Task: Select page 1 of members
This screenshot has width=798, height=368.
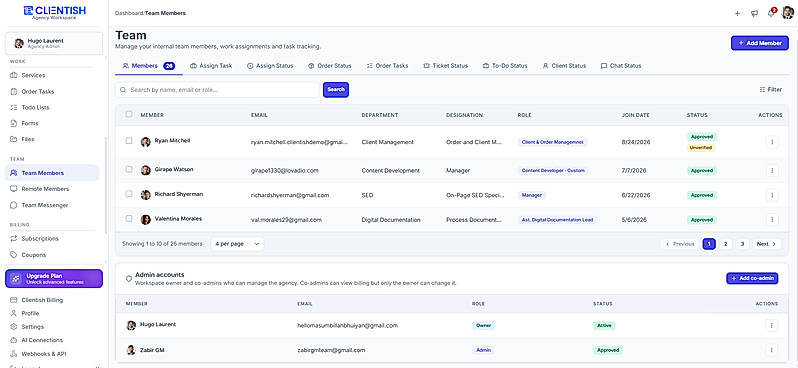Action: [709, 244]
